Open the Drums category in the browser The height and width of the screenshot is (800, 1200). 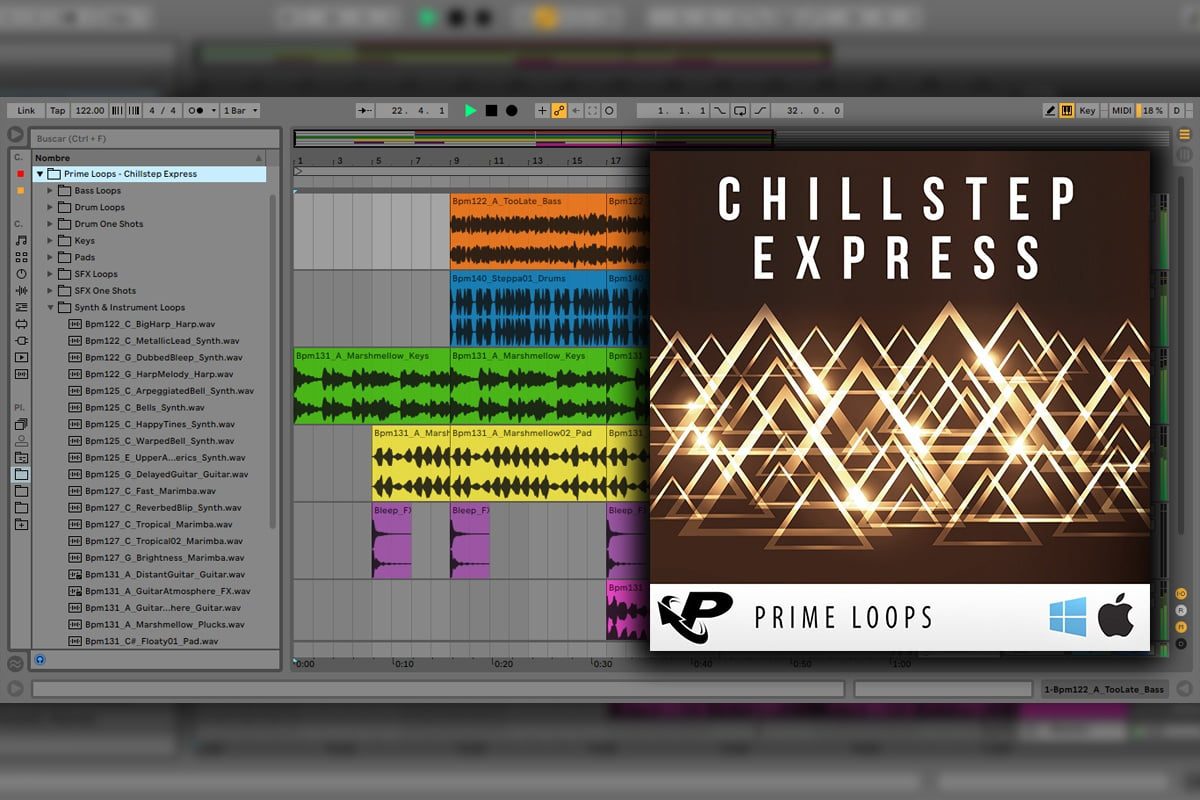[21, 257]
